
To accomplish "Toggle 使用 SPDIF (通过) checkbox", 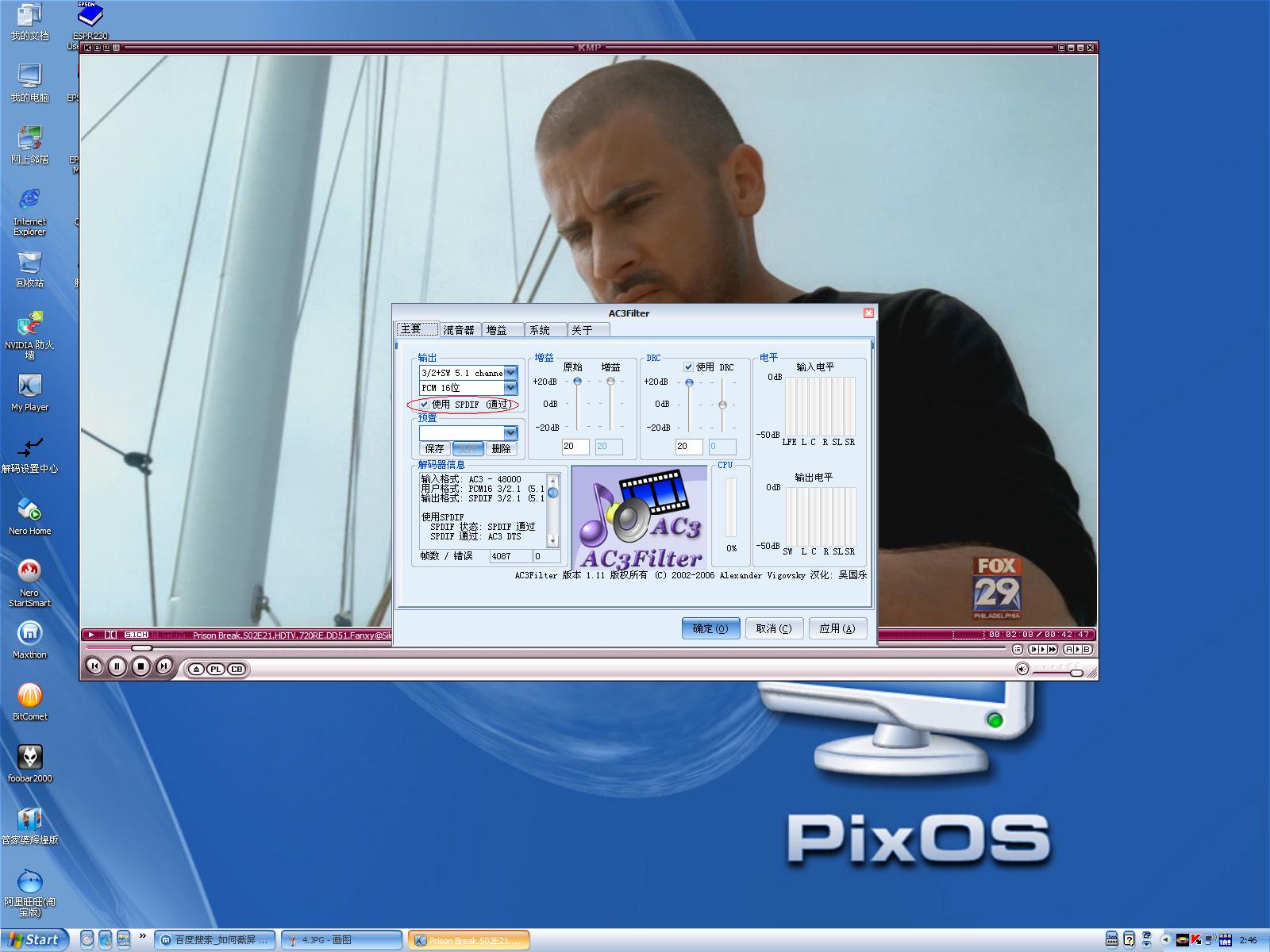I will pyautogui.click(x=425, y=405).
